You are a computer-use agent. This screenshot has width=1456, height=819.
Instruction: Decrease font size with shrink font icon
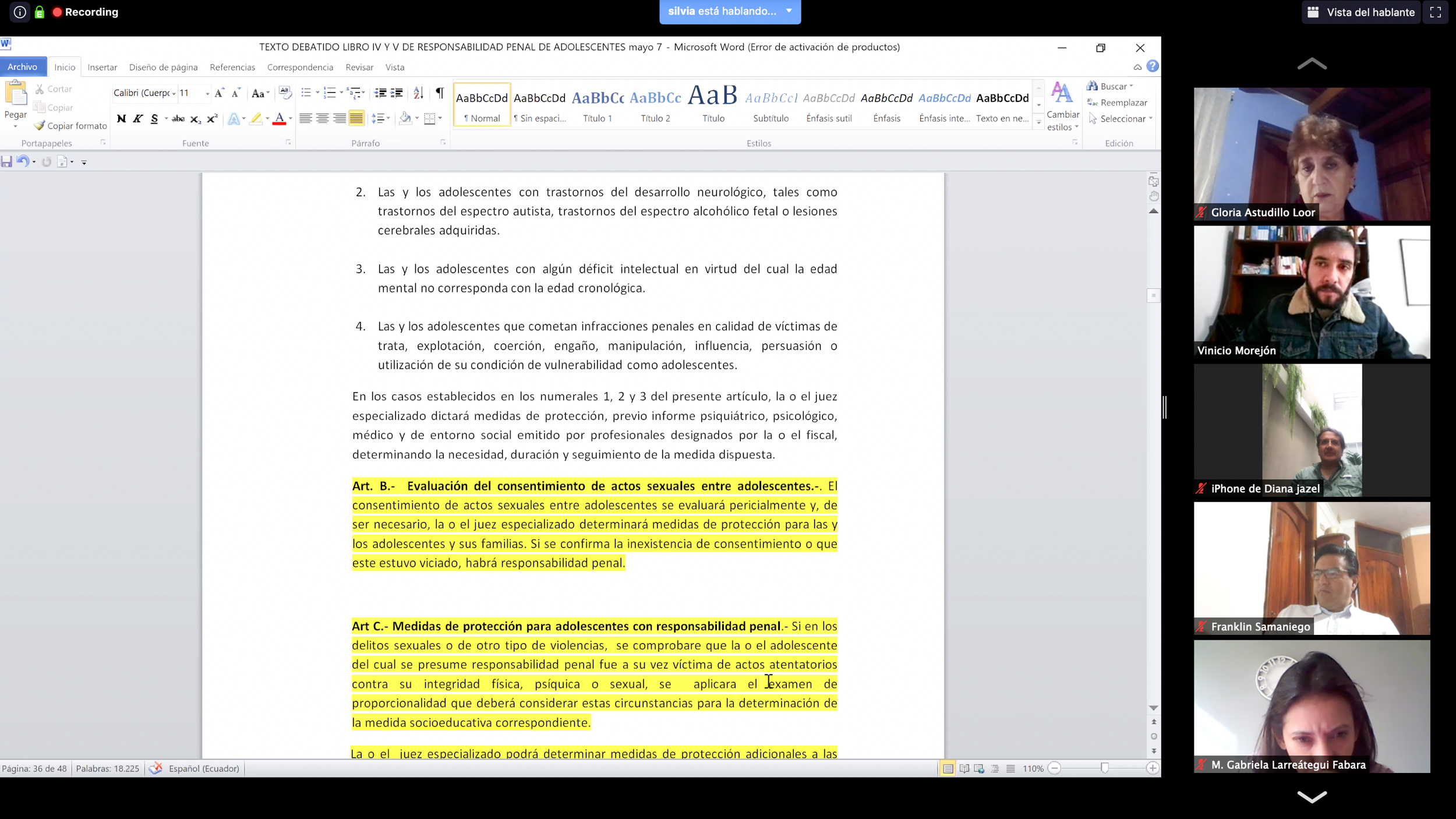coord(235,93)
